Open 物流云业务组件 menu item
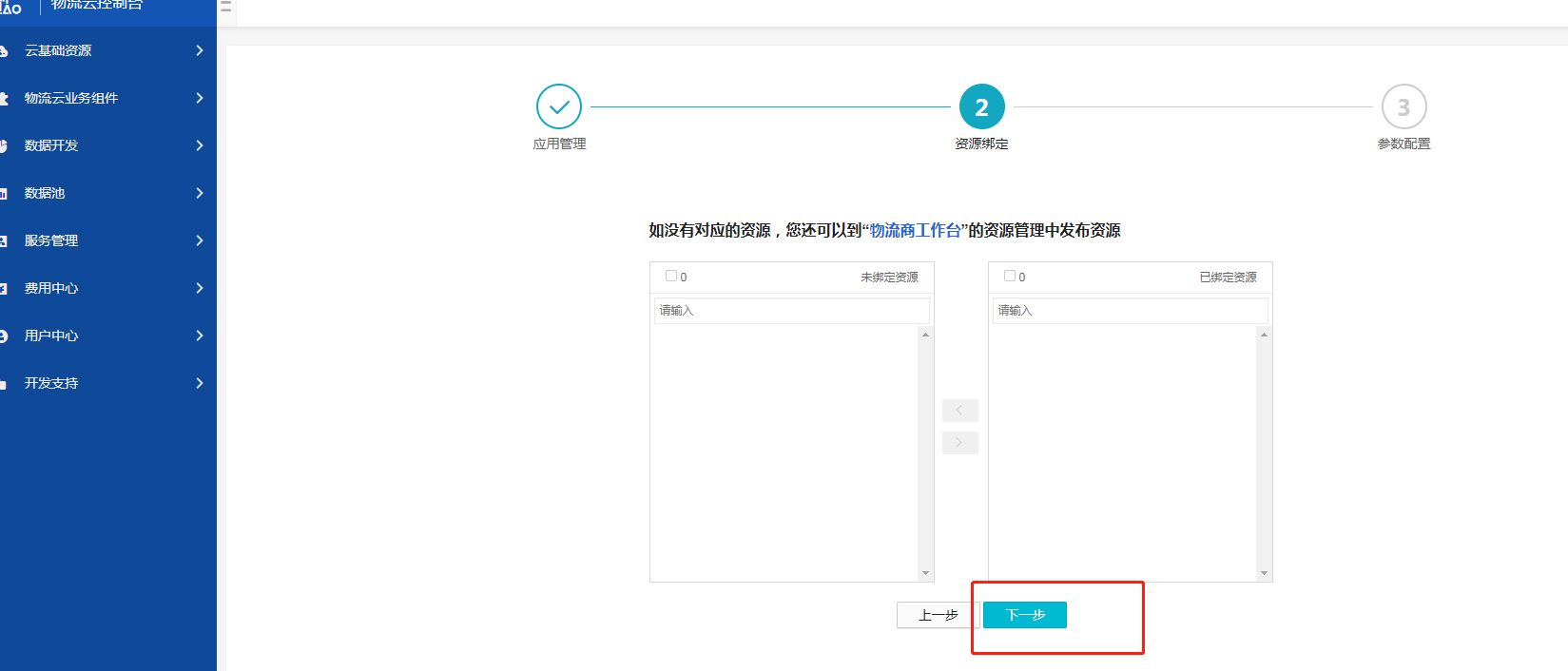Image resolution: width=1568 pixels, height=671 pixels. [x=108, y=98]
